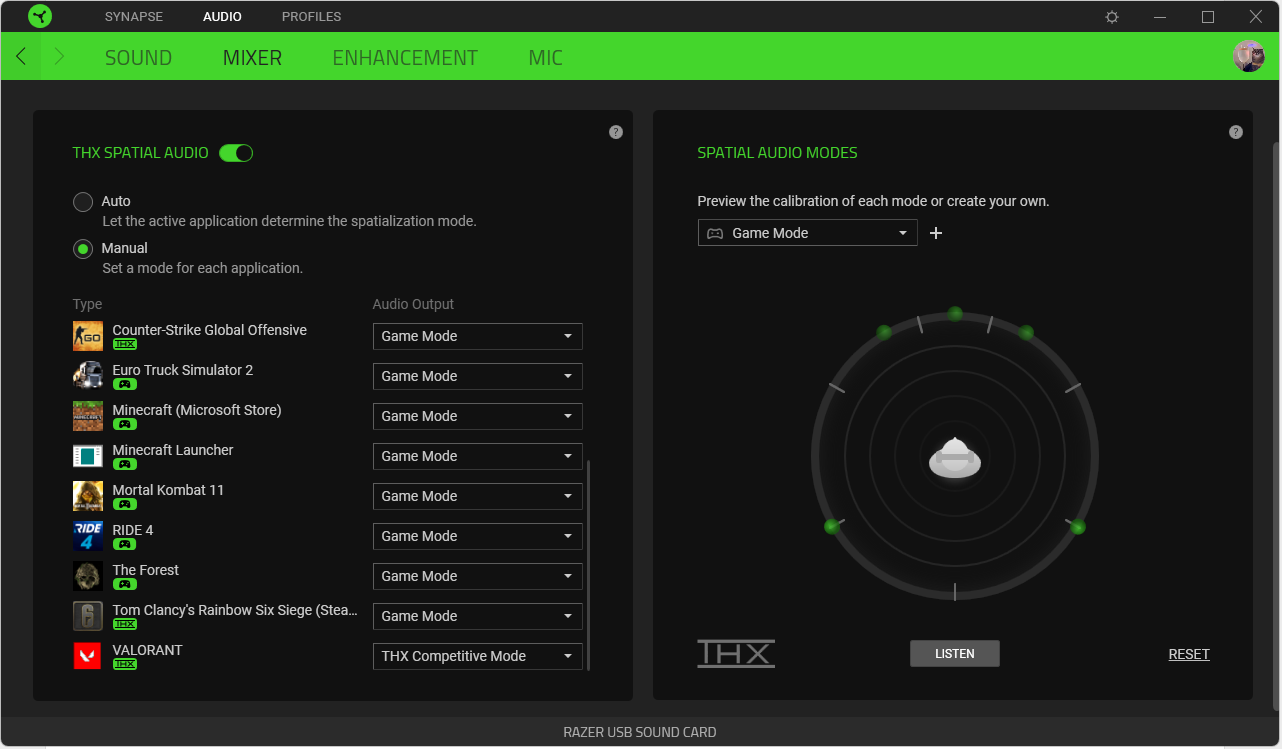Click the front right speaker dot
This screenshot has height=749, width=1282.
tap(1026, 332)
